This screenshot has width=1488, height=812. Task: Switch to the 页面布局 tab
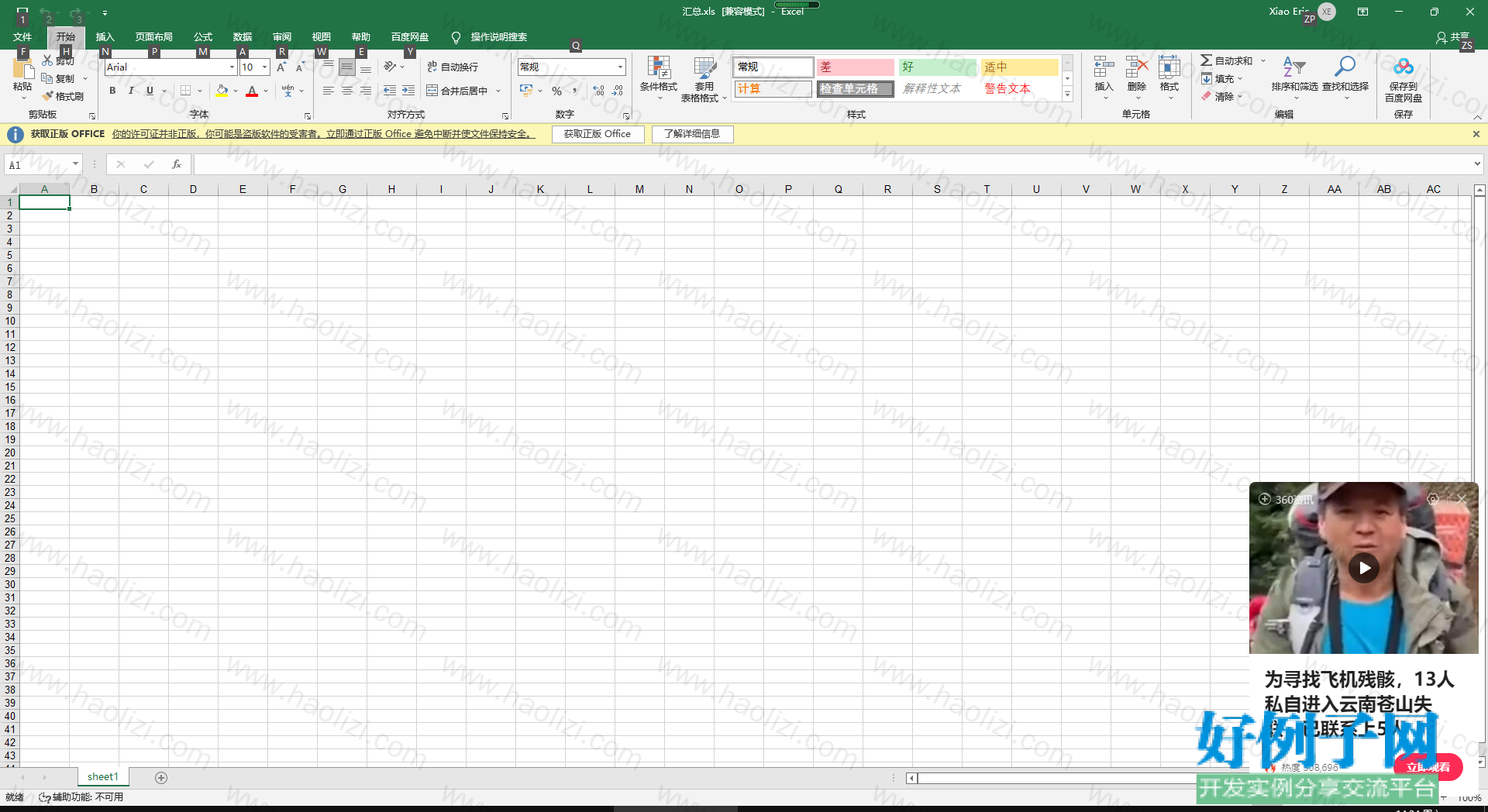153,36
